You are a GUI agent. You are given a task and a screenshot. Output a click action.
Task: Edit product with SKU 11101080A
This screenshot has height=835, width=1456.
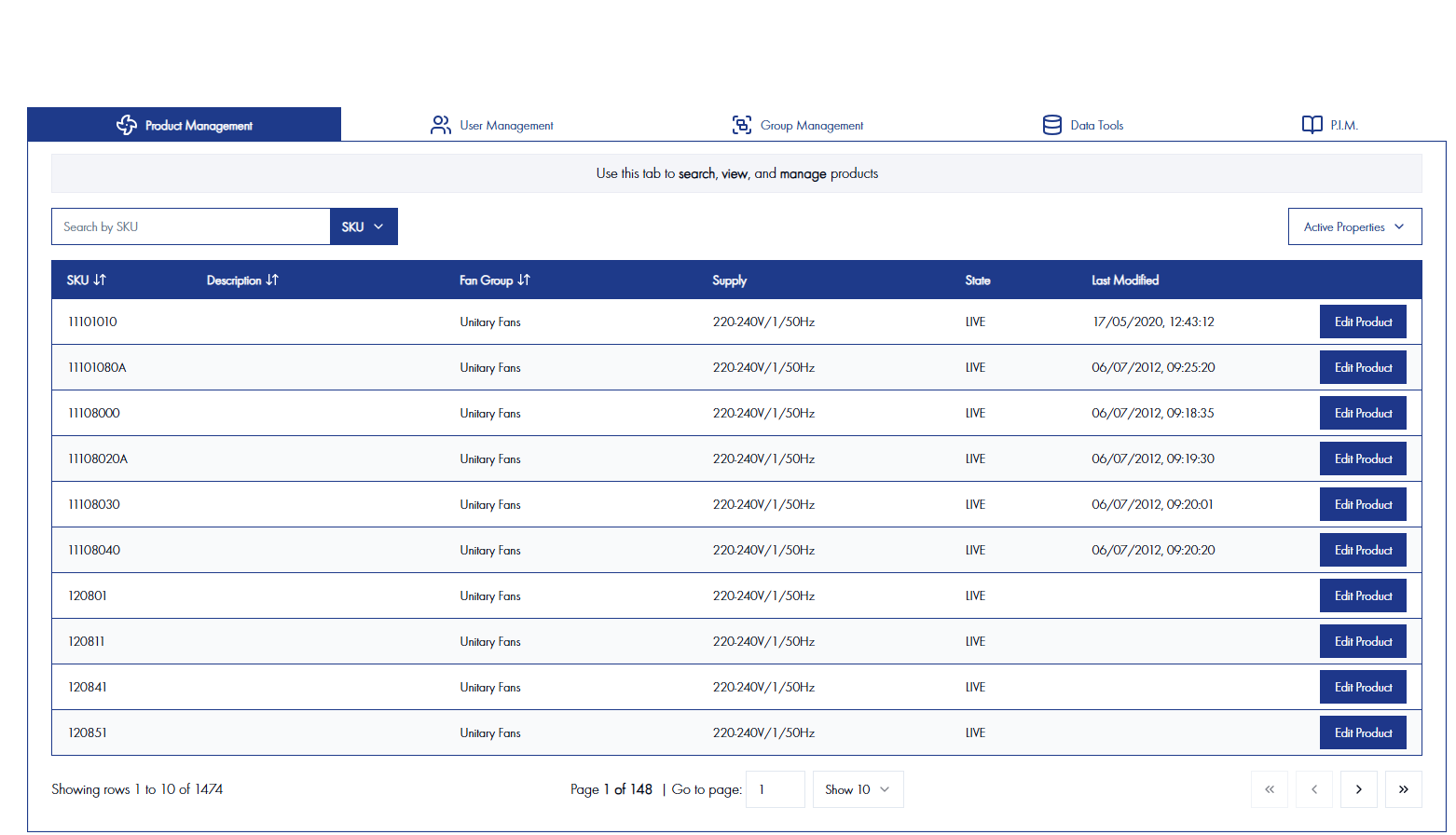(1363, 367)
